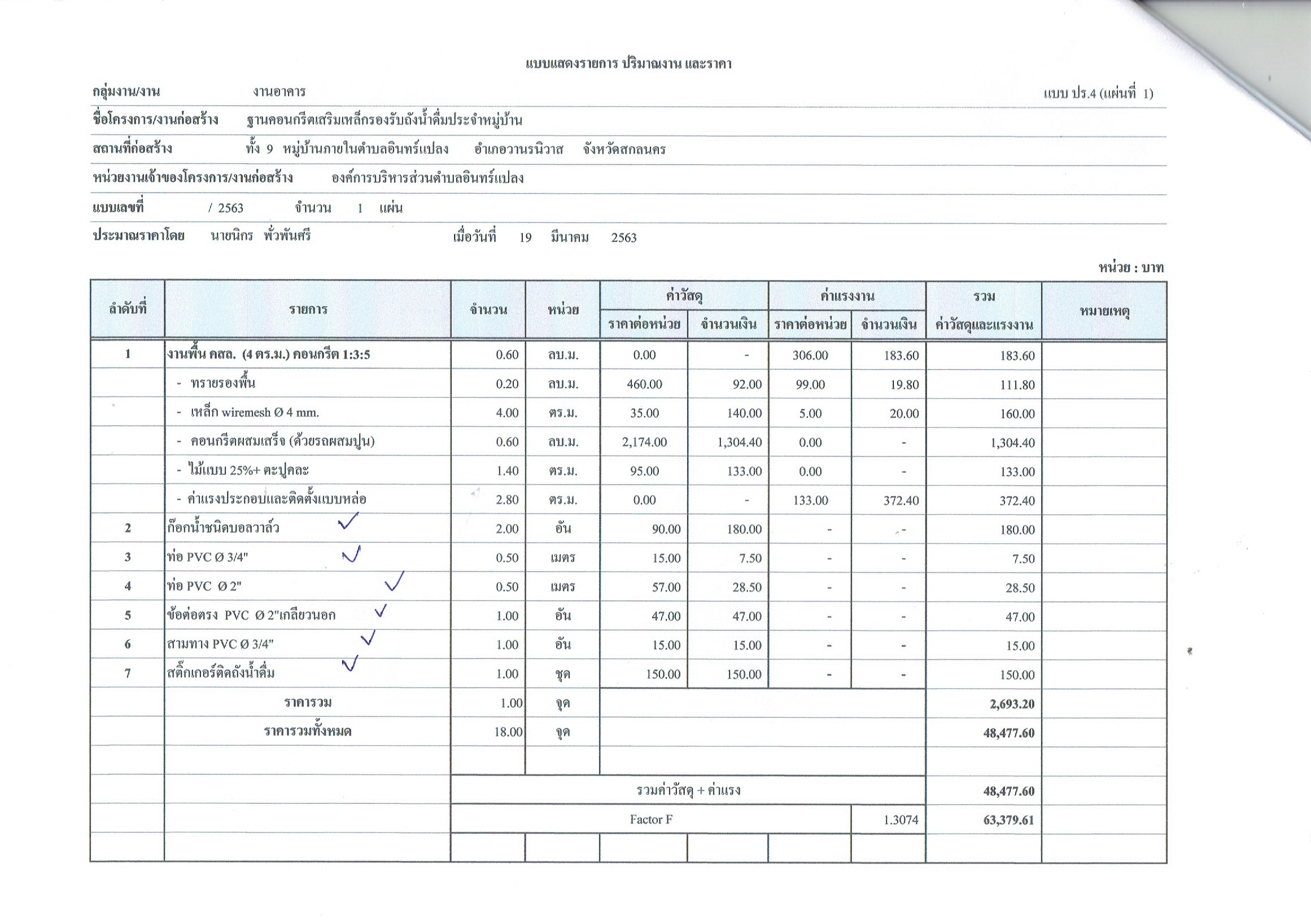Click the รายการ column header
Viewport: 1311px width, 924px height.
tap(308, 310)
